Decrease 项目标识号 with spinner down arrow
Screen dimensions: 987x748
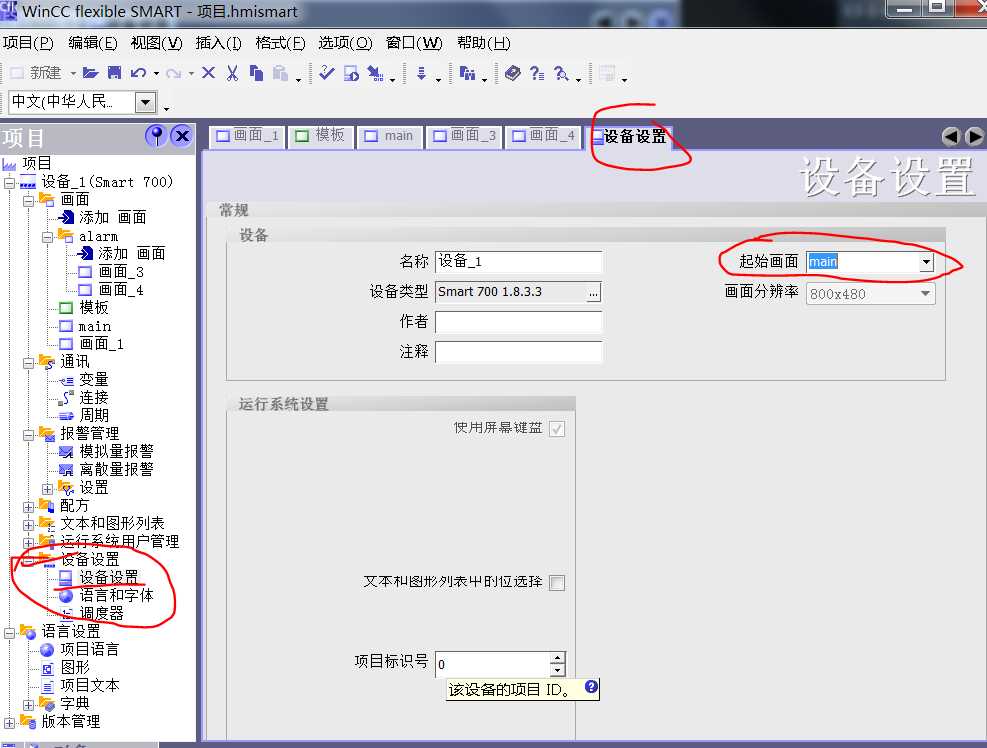point(558,671)
